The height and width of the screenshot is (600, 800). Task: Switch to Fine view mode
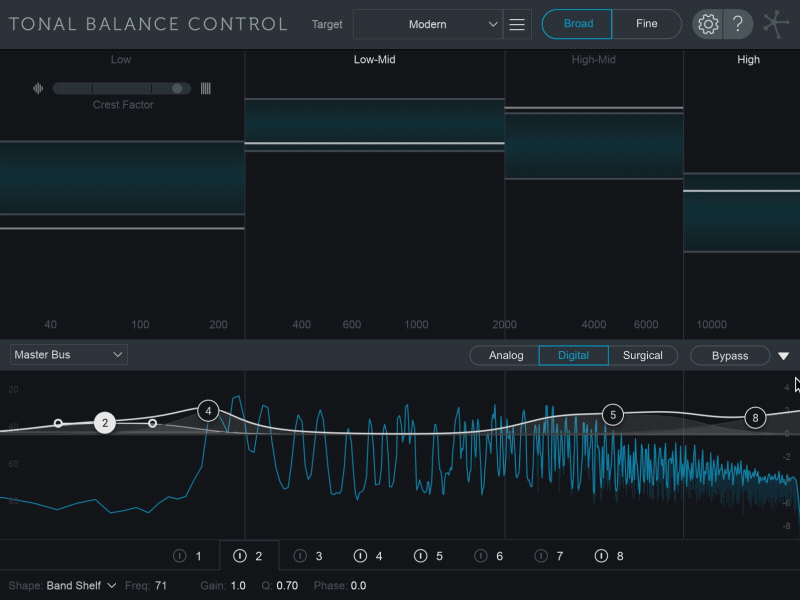click(646, 24)
